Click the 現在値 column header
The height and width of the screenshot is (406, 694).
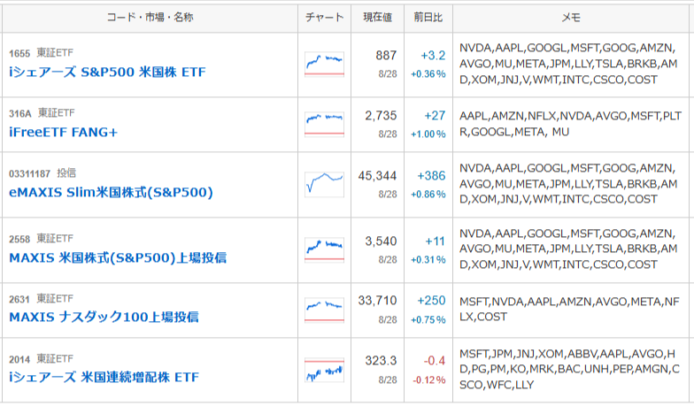coord(378,17)
